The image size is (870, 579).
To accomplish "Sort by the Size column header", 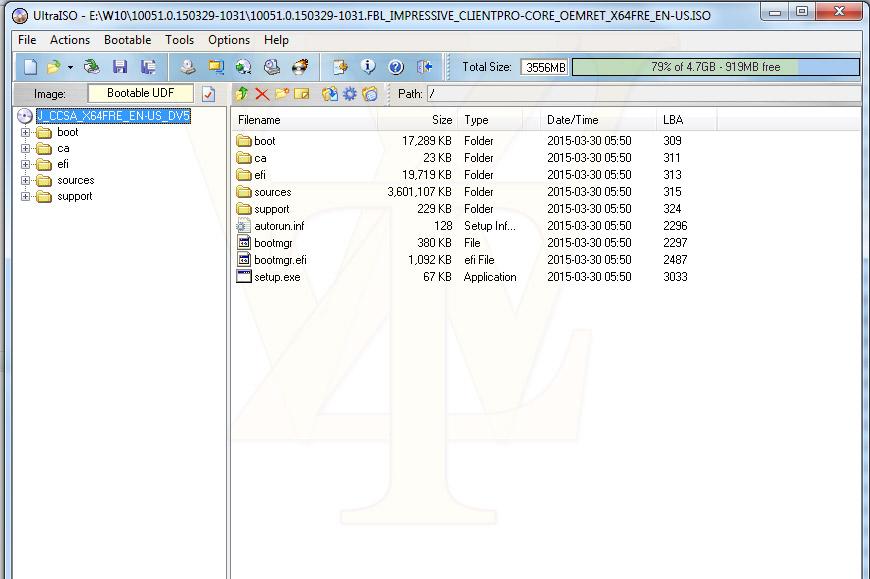I will tap(418, 120).
